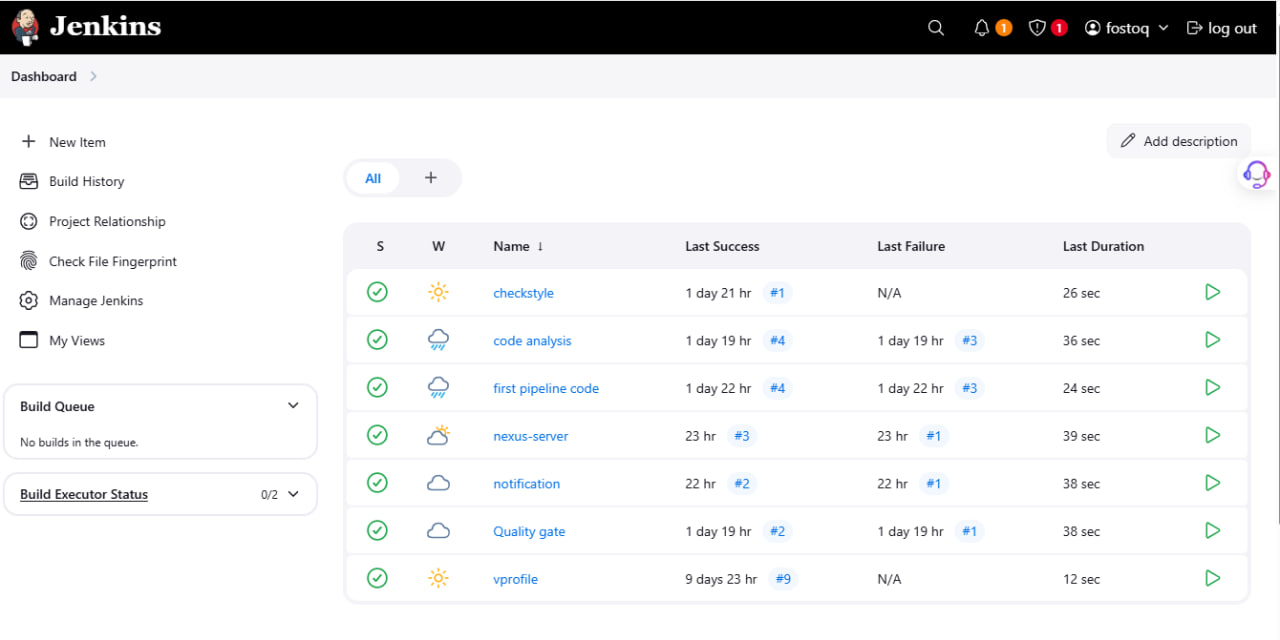This screenshot has height=640, width=1280.
Task: Schedule a build for checkstyle
Action: pyautogui.click(x=1212, y=292)
